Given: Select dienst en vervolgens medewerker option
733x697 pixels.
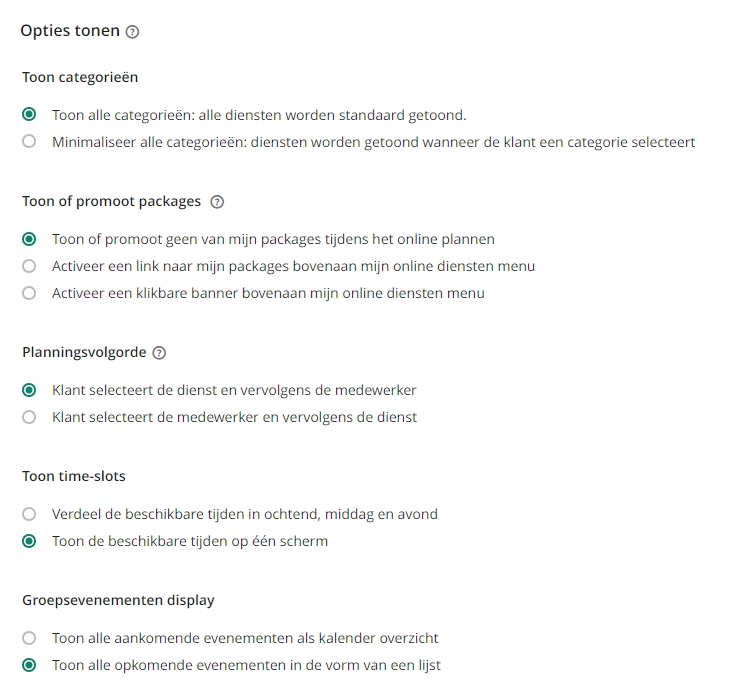Looking at the screenshot, I should [29, 390].
